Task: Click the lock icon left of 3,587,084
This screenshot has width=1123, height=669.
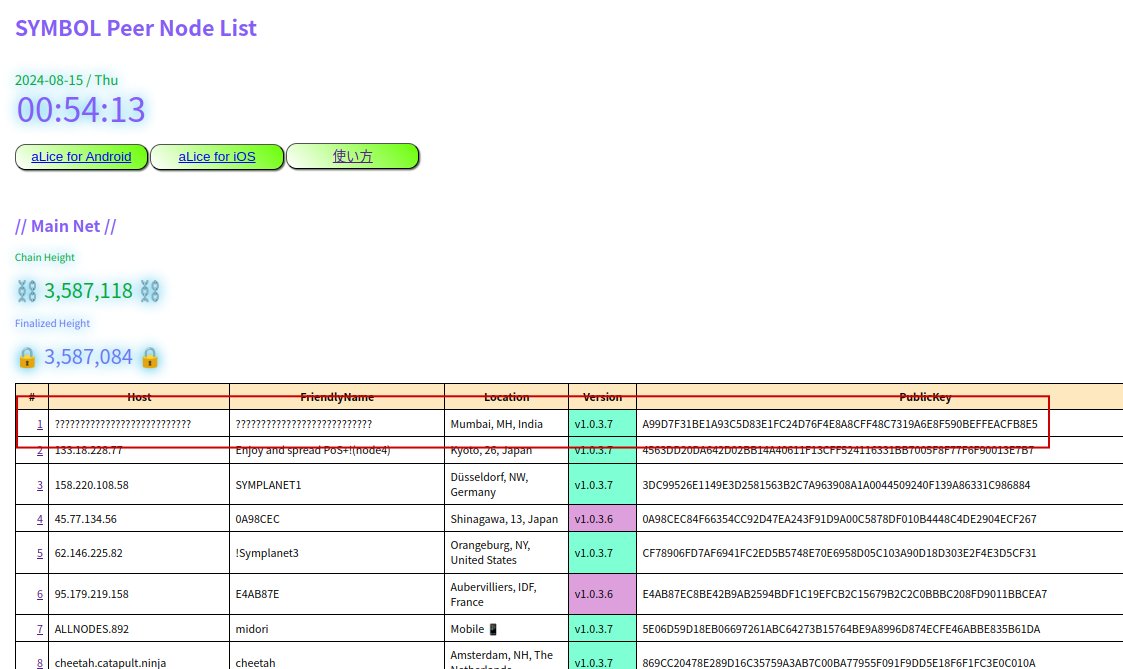Action: 26,357
